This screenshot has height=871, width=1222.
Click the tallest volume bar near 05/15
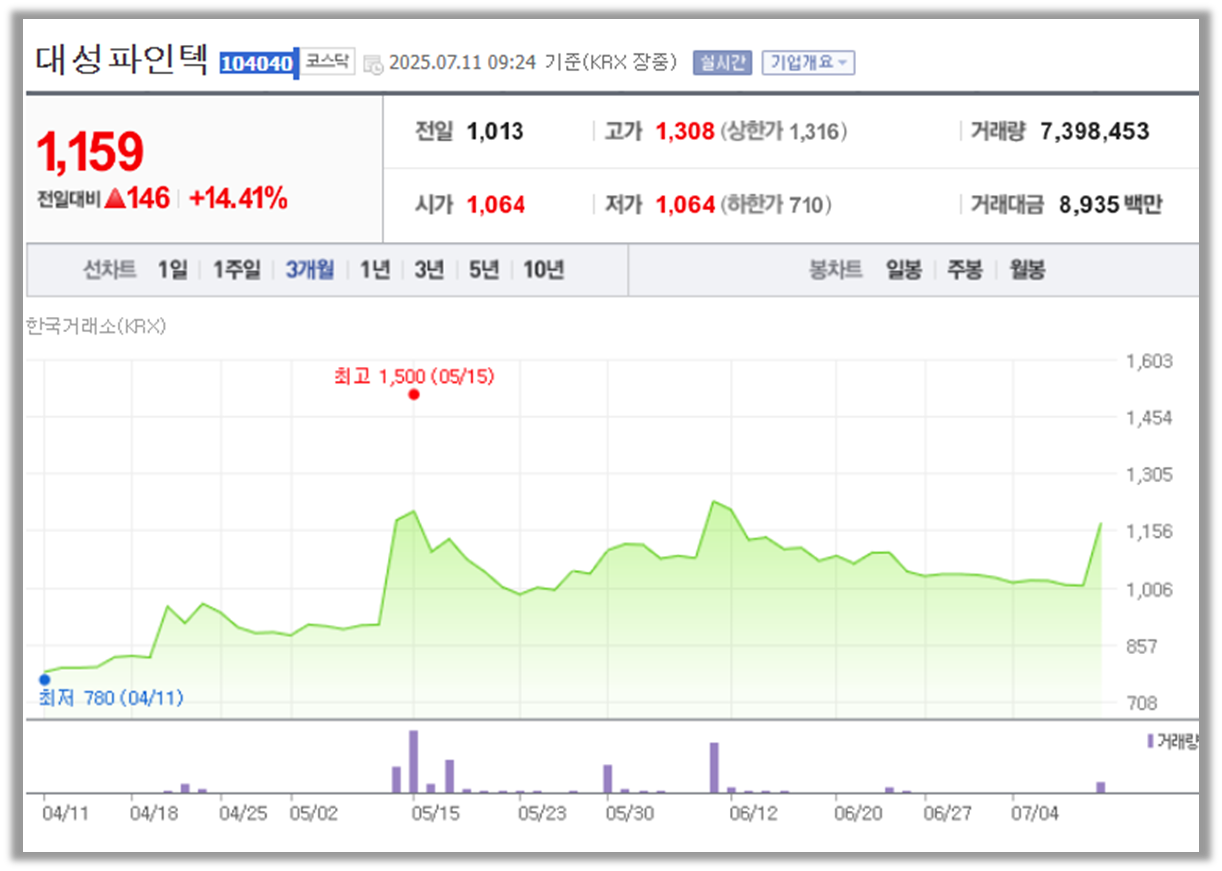(413, 762)
